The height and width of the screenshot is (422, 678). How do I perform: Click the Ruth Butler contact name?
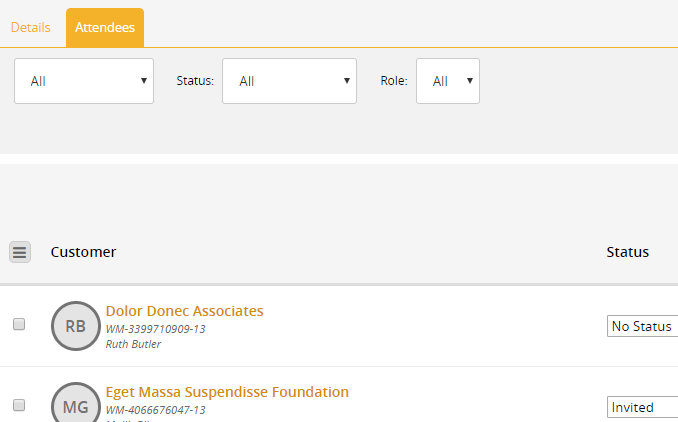point(133,344)
